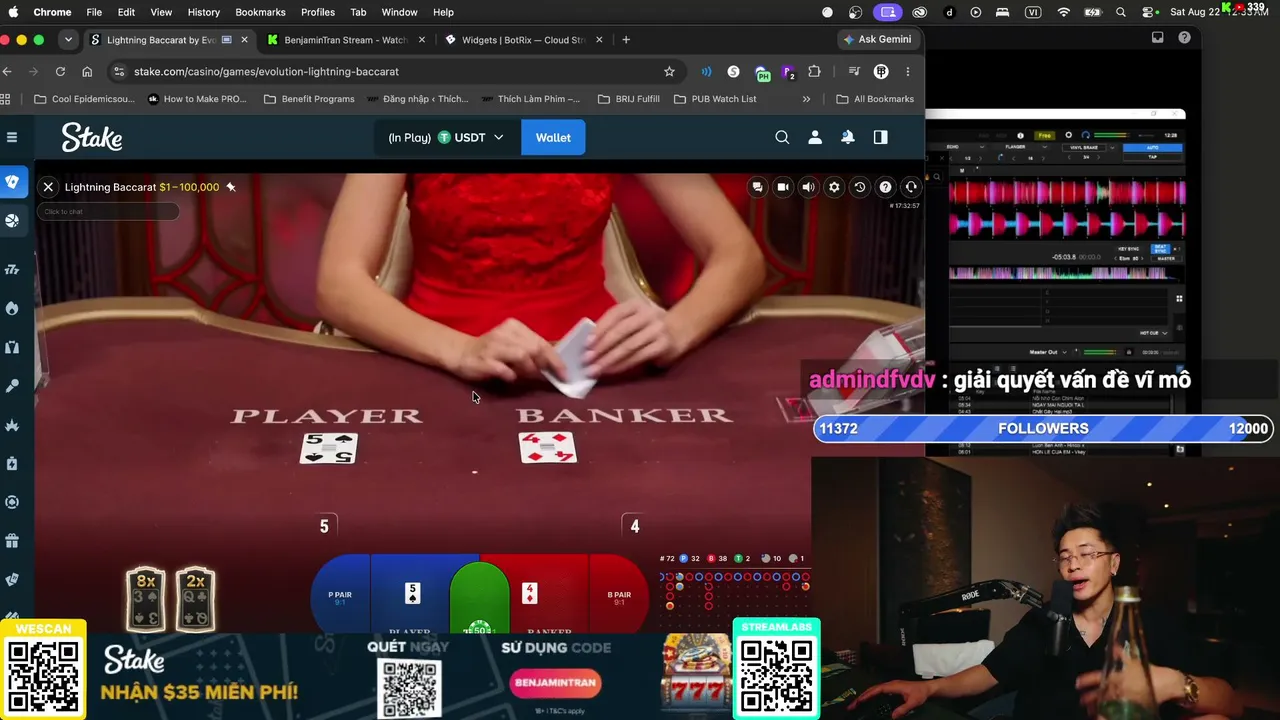Close the Lightning Baccarat game
The width and height of the screenshot is (1280, 720).
48,187
